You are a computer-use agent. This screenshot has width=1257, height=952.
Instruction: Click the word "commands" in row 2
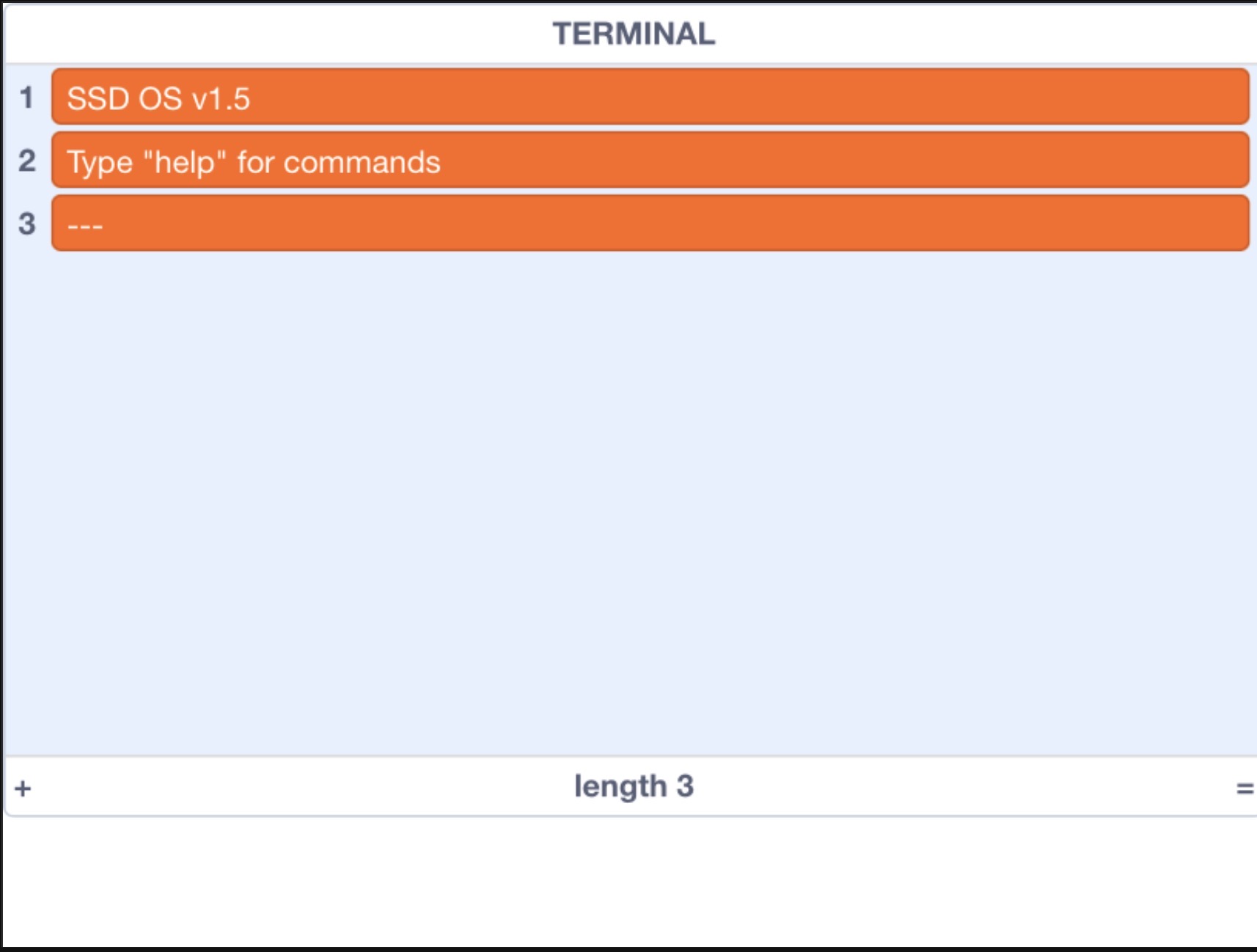click(362, 162)
